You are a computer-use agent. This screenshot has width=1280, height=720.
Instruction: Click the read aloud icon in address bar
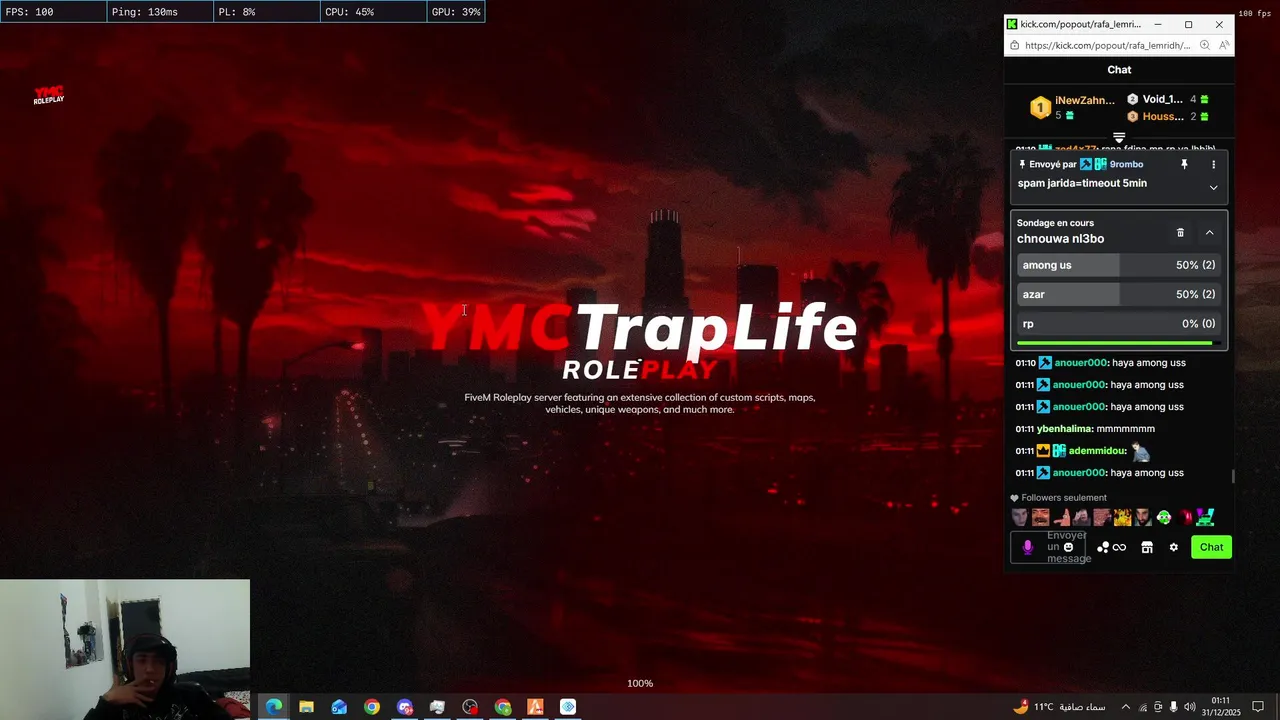coord(1224,45)
